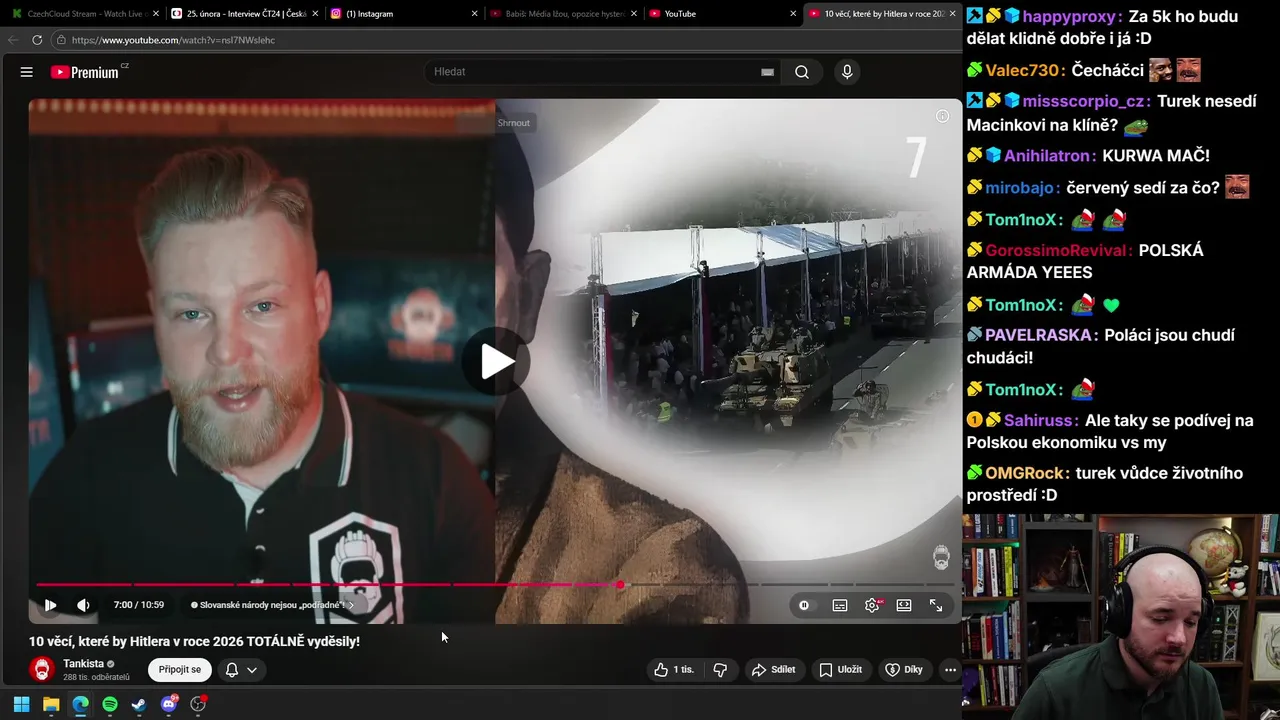
Task: Enter fullscreen mode
Action: coord(936,605)
